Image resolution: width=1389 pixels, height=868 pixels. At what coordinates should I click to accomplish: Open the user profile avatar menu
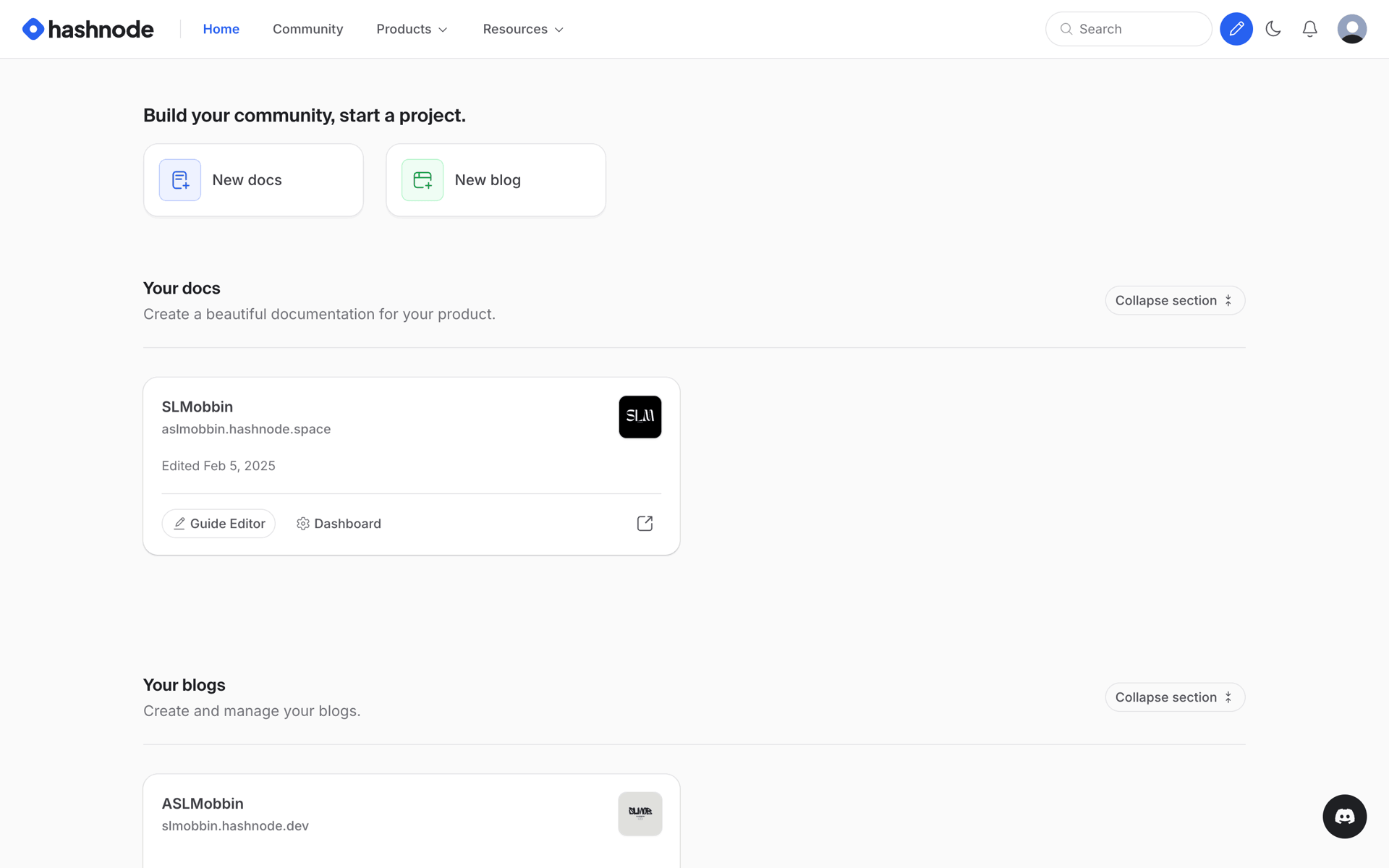[x=1351, y=29]
